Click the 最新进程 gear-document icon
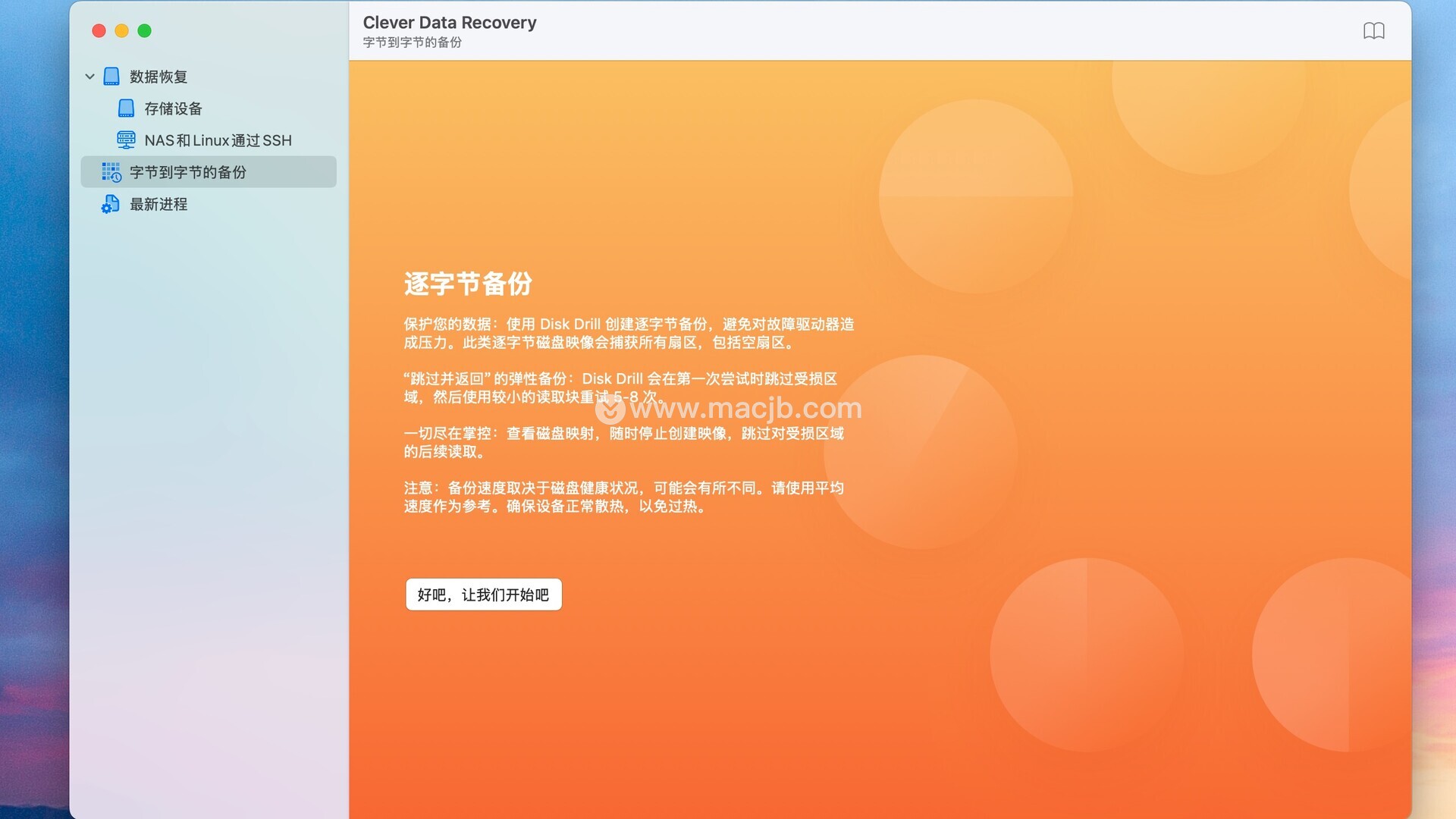Image resolution: width=1456 pixels, height=819 pixels. click(111, 204)
